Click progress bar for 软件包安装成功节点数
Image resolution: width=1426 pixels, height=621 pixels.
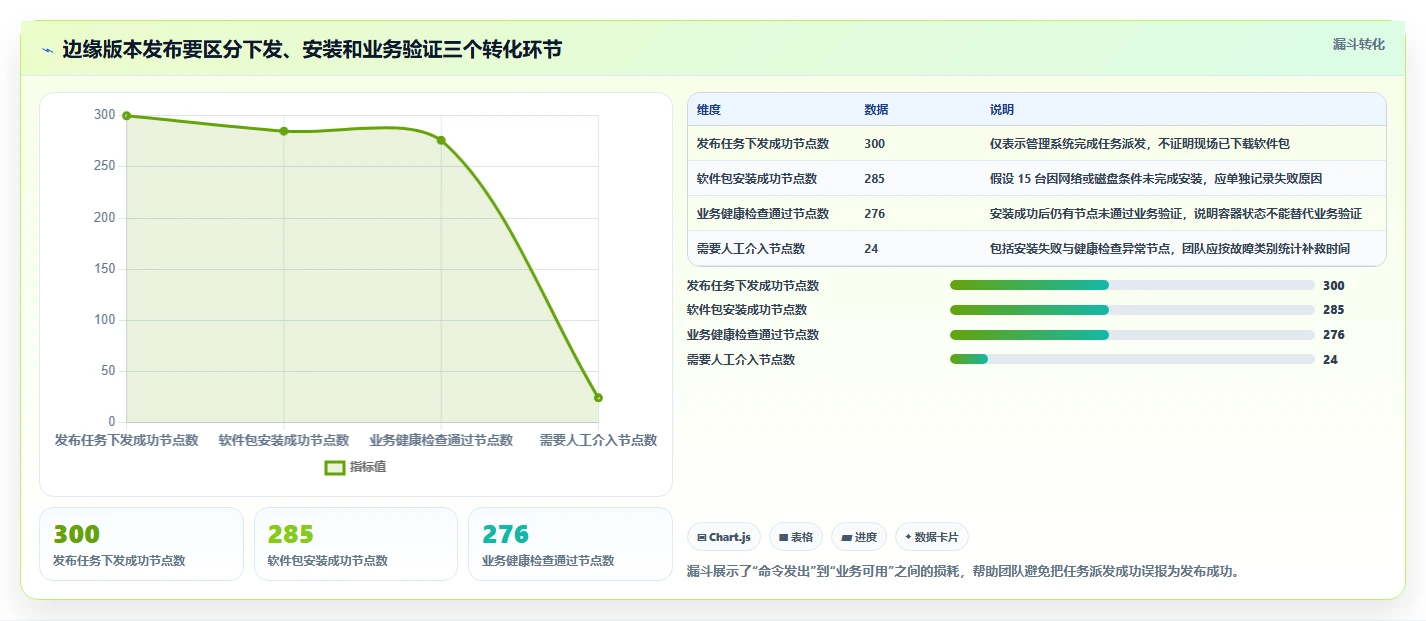1132,310
